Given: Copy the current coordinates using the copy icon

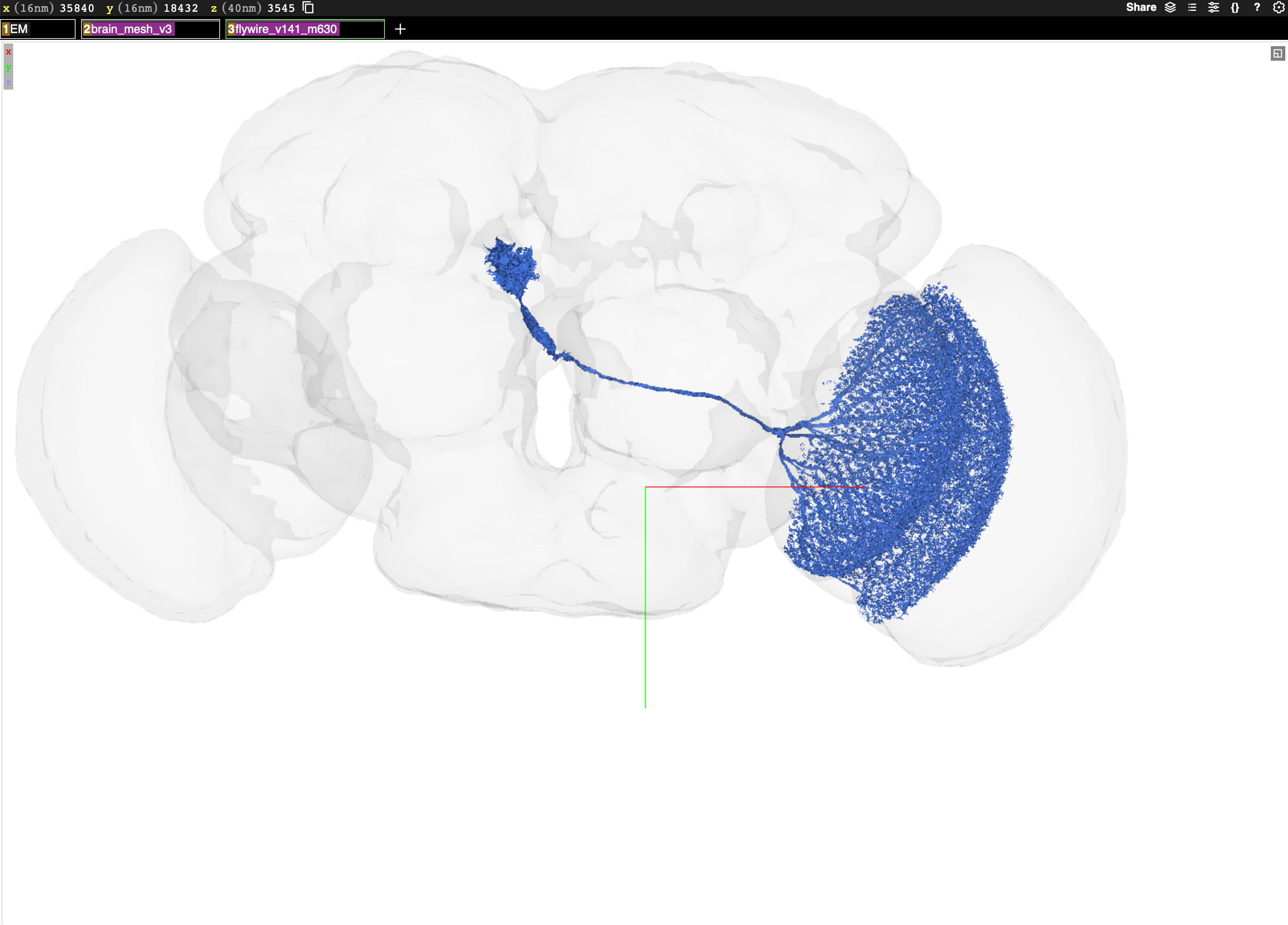Looking at the screenshot, I should coord(309,7).
